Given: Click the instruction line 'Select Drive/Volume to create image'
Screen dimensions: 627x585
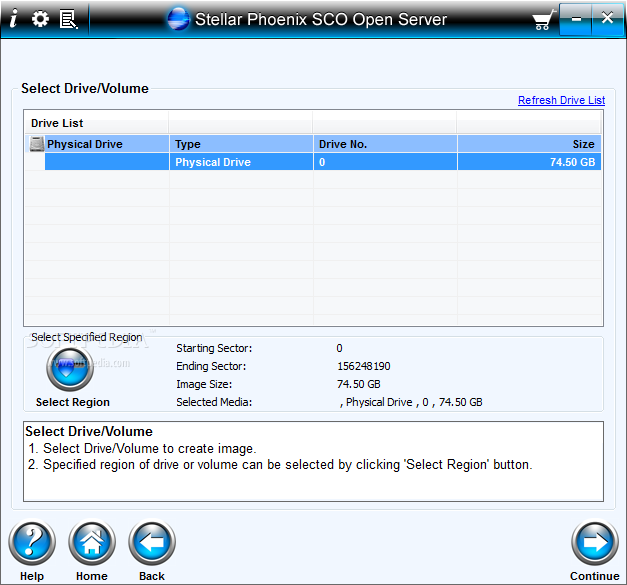Looking at the screenshot, I should [x=149, y=449].
